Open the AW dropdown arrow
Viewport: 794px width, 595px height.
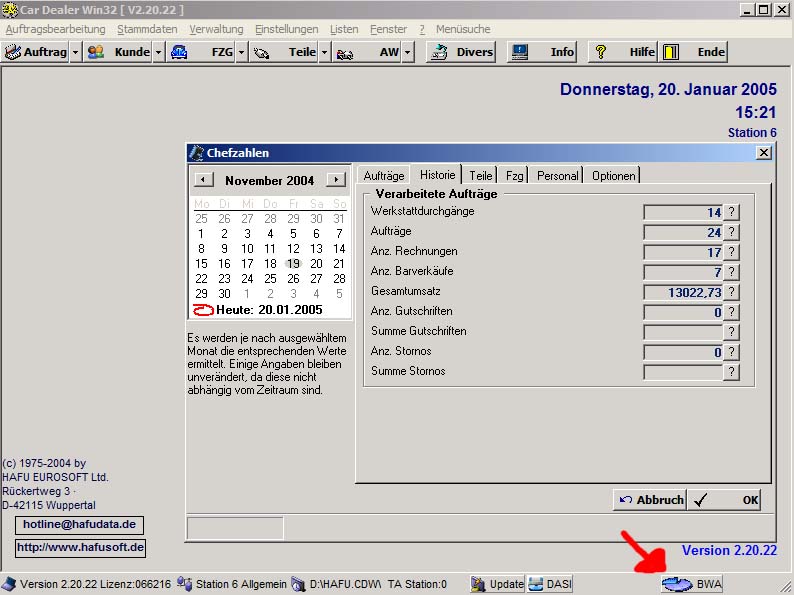pyautogui.click(x=407, y=52)
